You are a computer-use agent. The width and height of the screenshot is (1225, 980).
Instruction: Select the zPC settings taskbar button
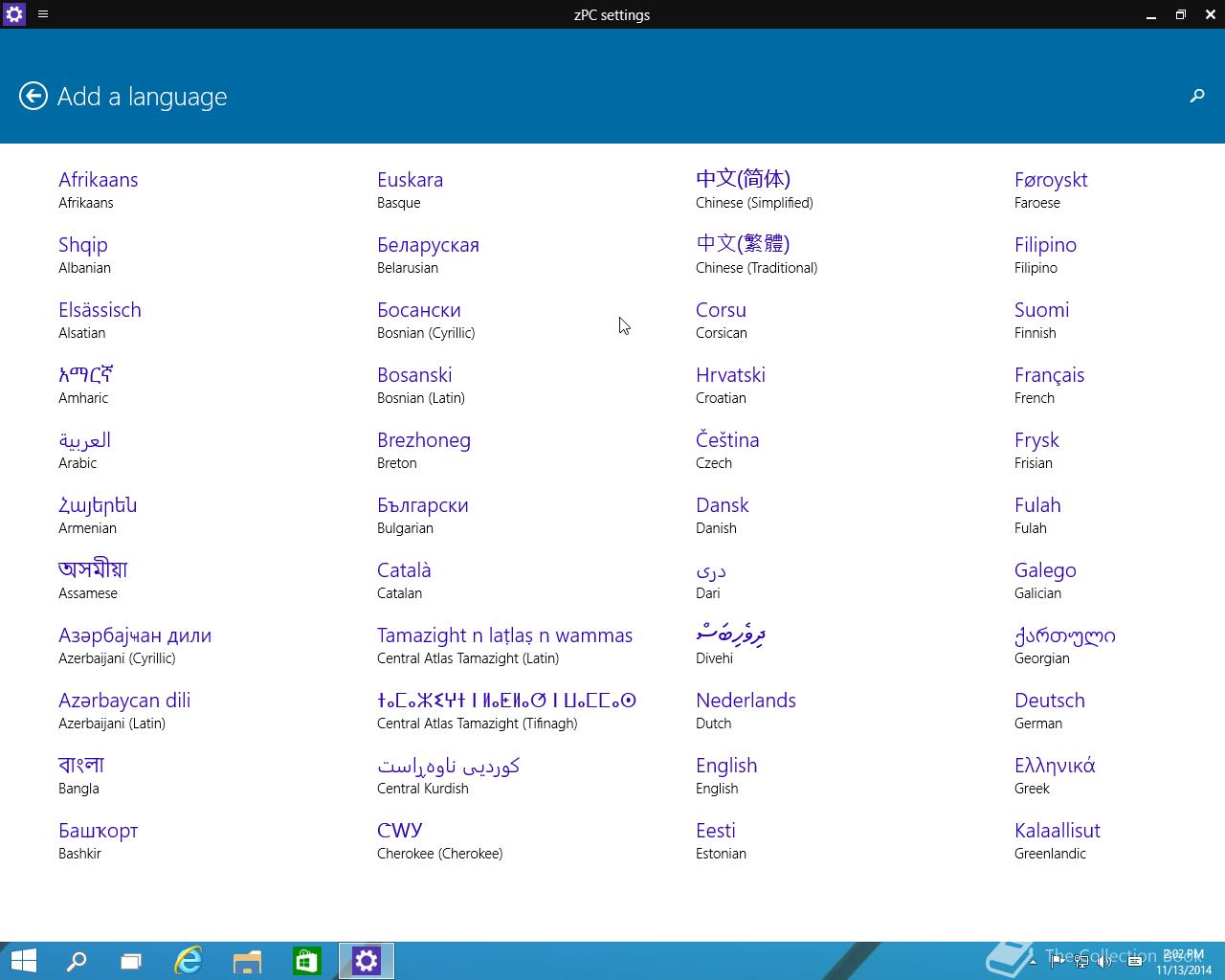click(x=367, y=961)
